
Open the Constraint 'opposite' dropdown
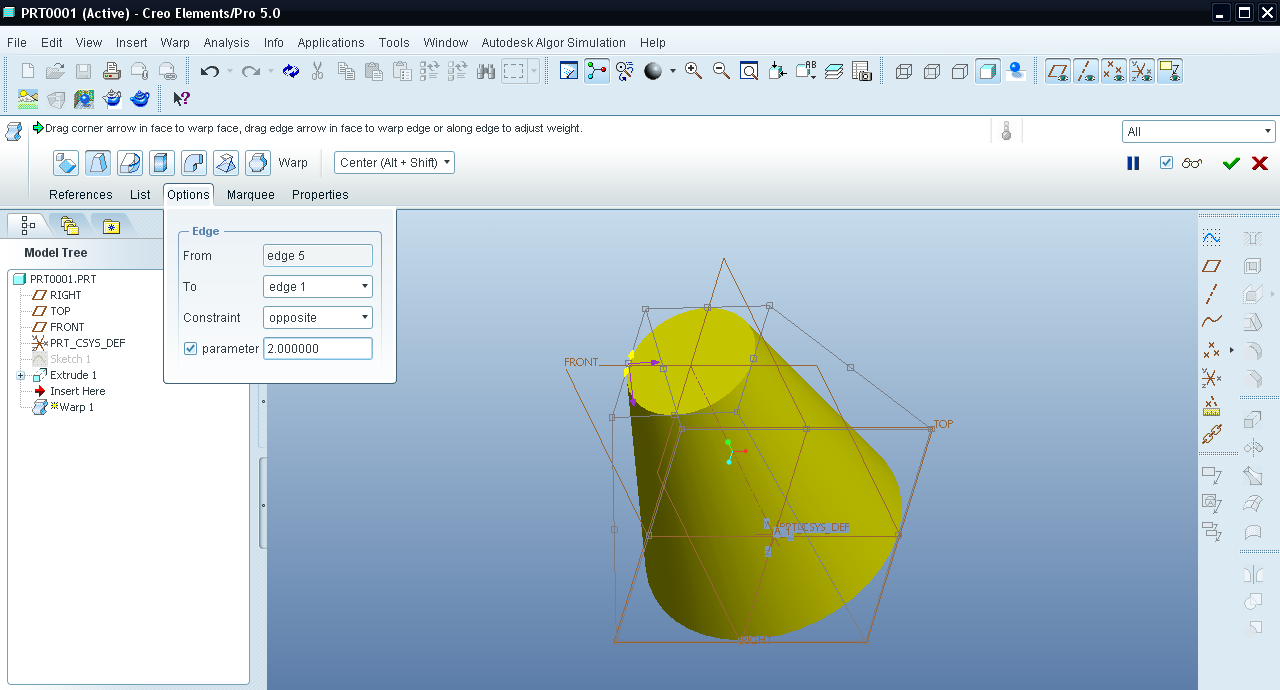[x=318, y=318]
